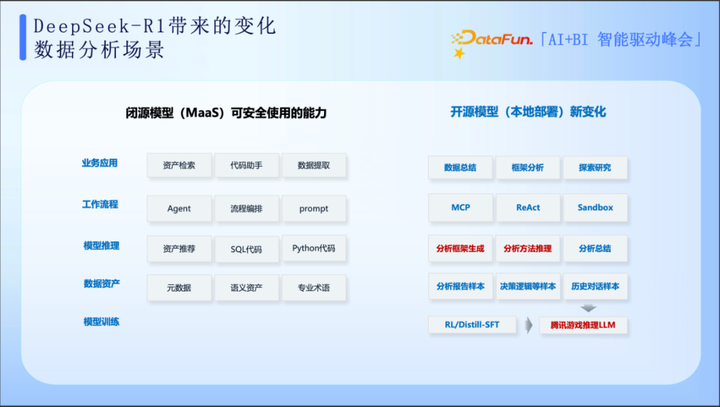Select the MCP box
The width and height of the screenshot is (720, 407).
tap(461, 208)
